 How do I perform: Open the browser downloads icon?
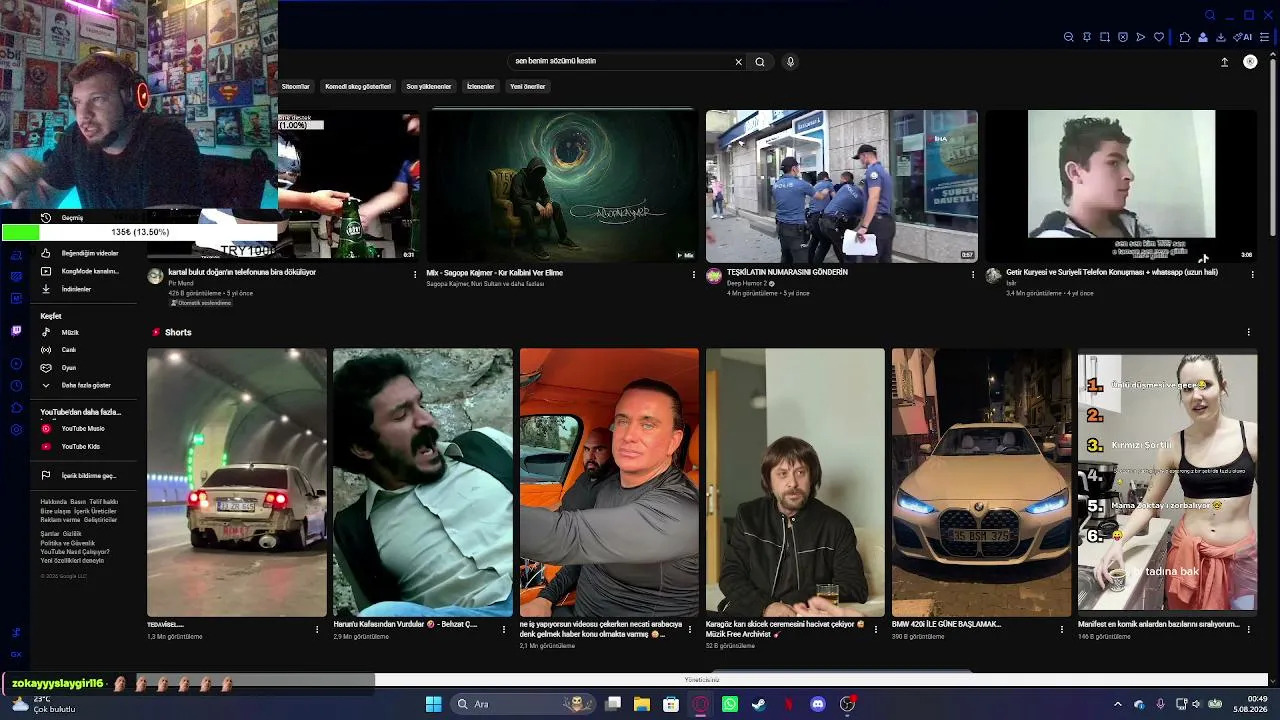[x=1221, y=37]
